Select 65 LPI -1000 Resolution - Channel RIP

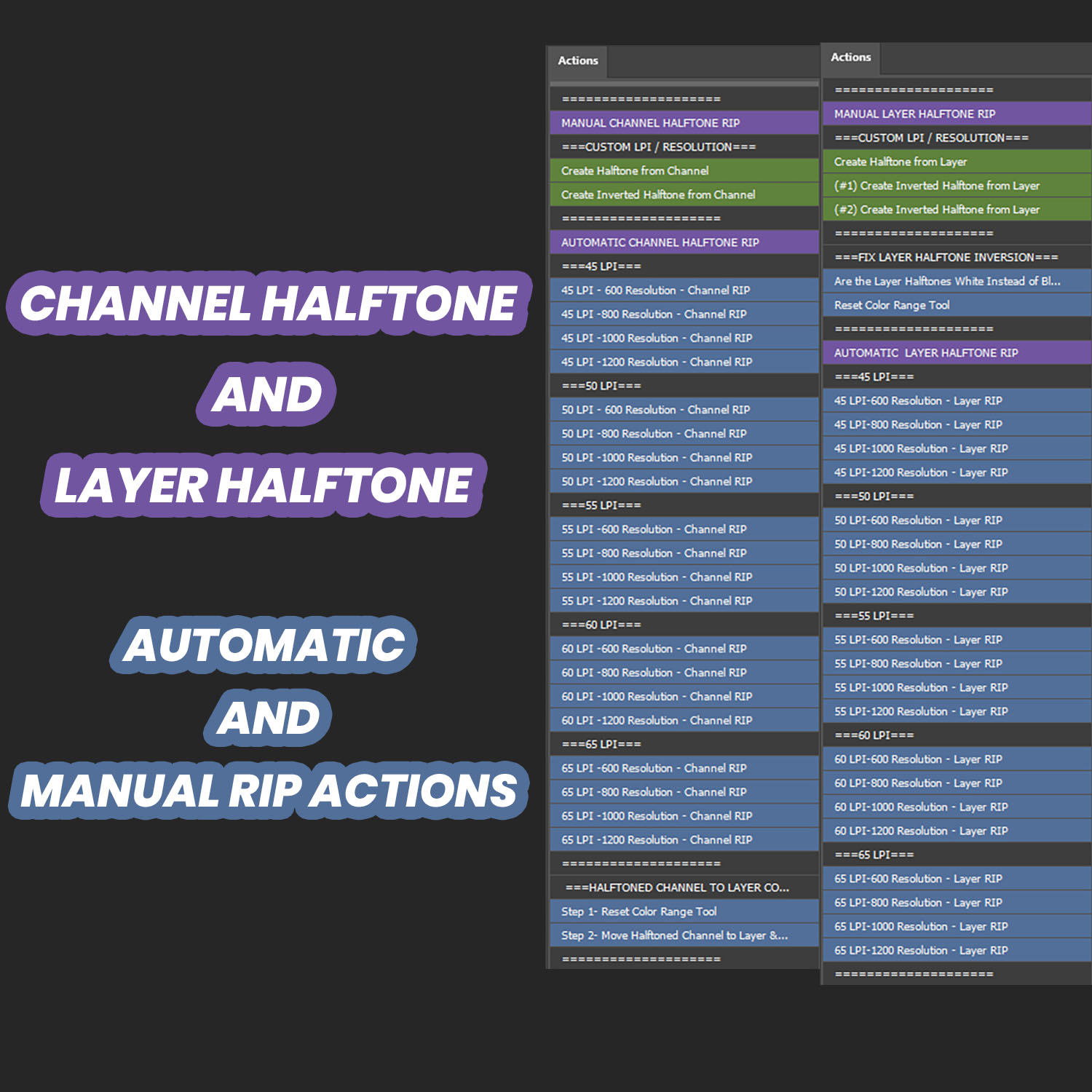[685, 815]
